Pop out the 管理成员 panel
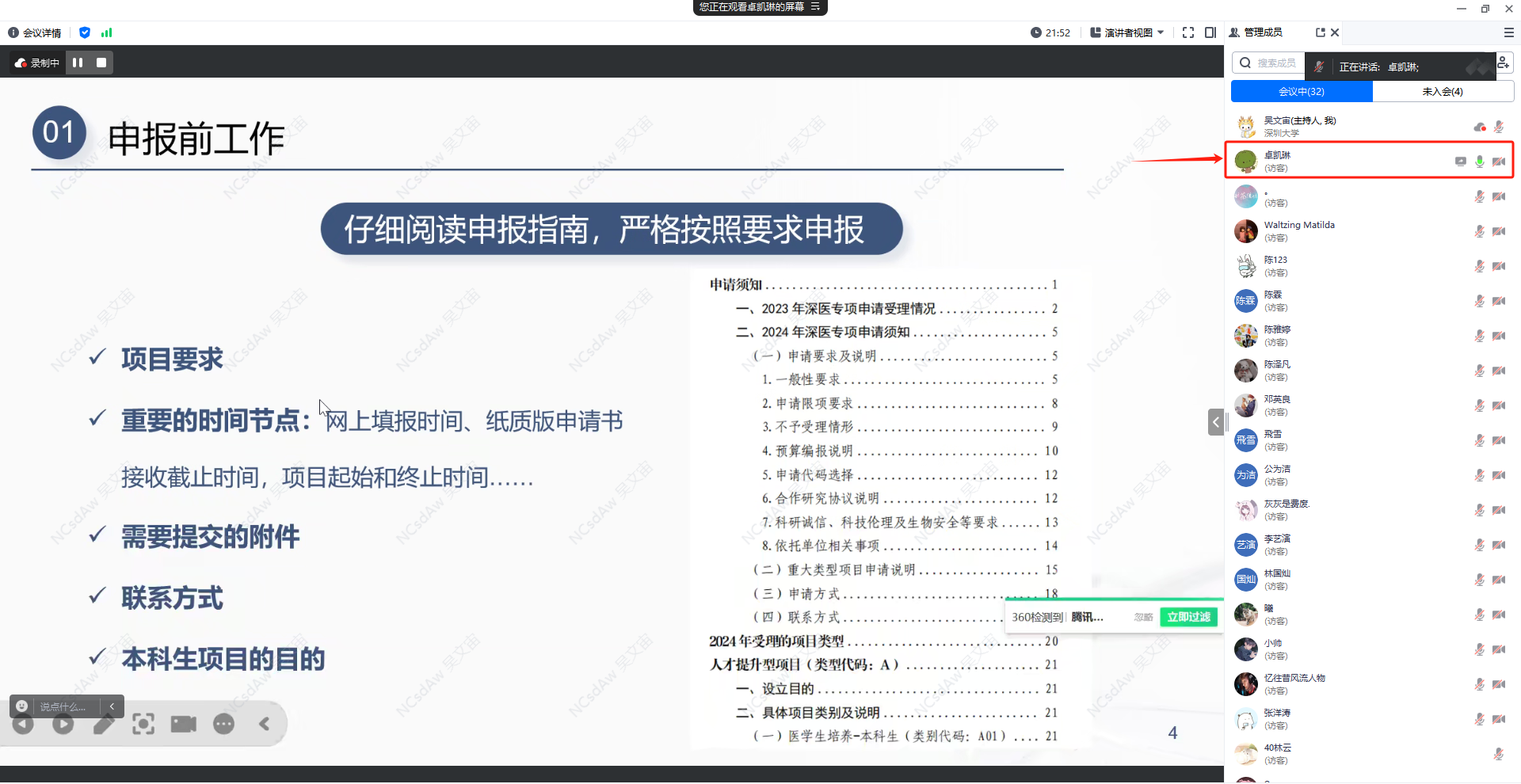The height and width of the screenshot is (784, 1521). tap(1320, 32)
